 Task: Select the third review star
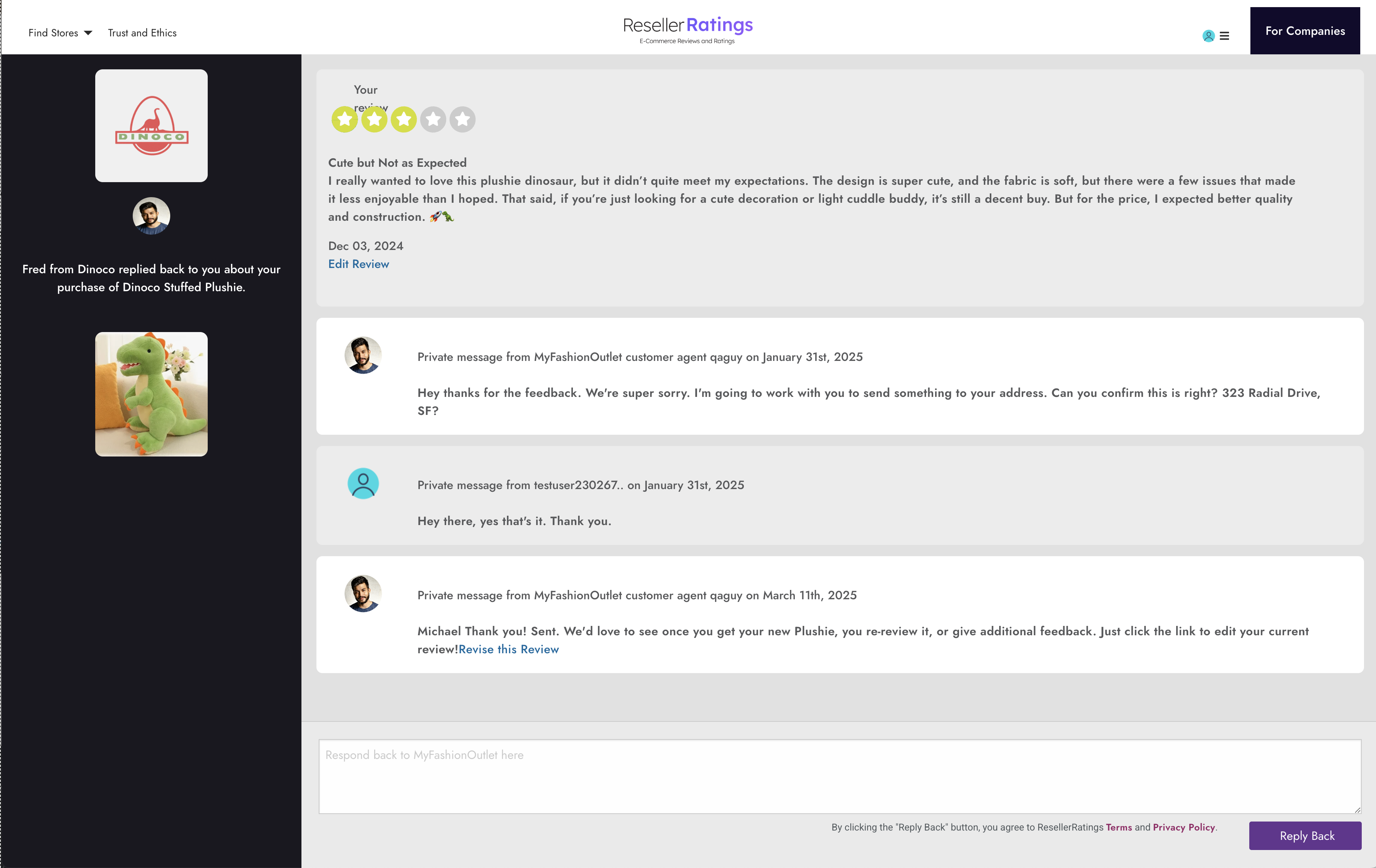coord(403,119)
